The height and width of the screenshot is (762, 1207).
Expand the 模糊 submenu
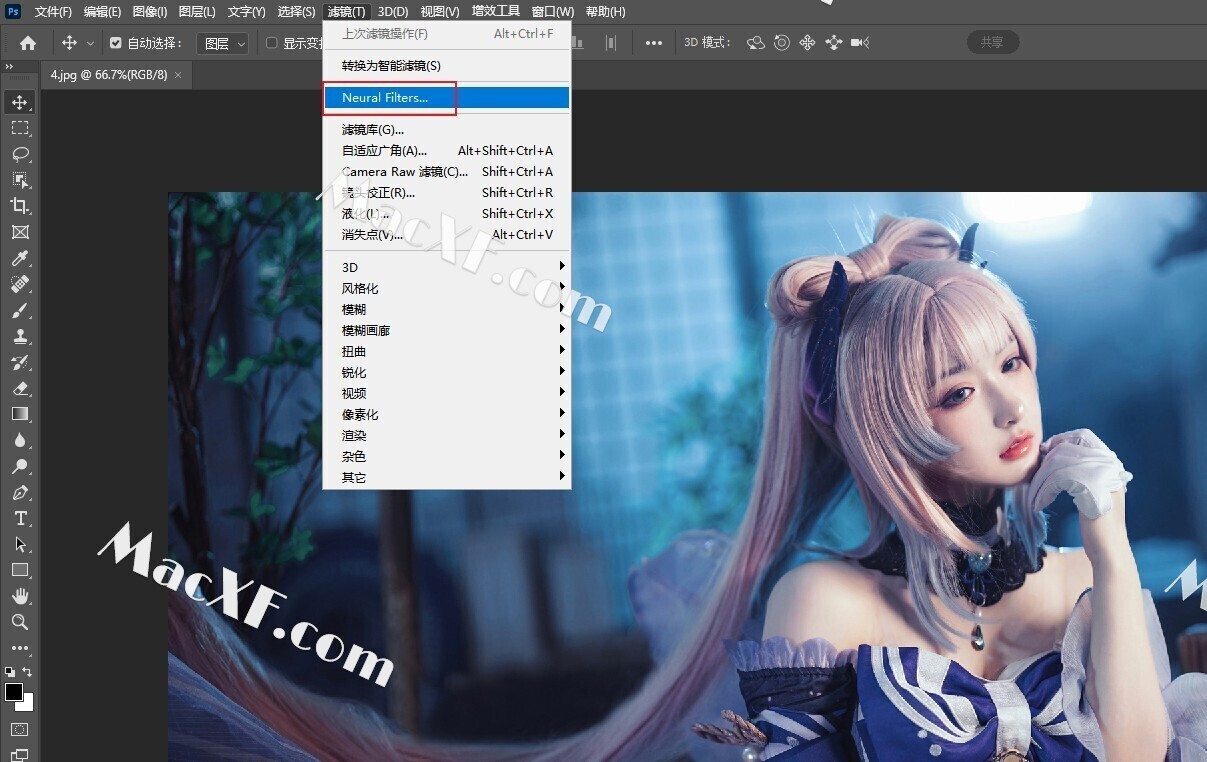(446, 309)
